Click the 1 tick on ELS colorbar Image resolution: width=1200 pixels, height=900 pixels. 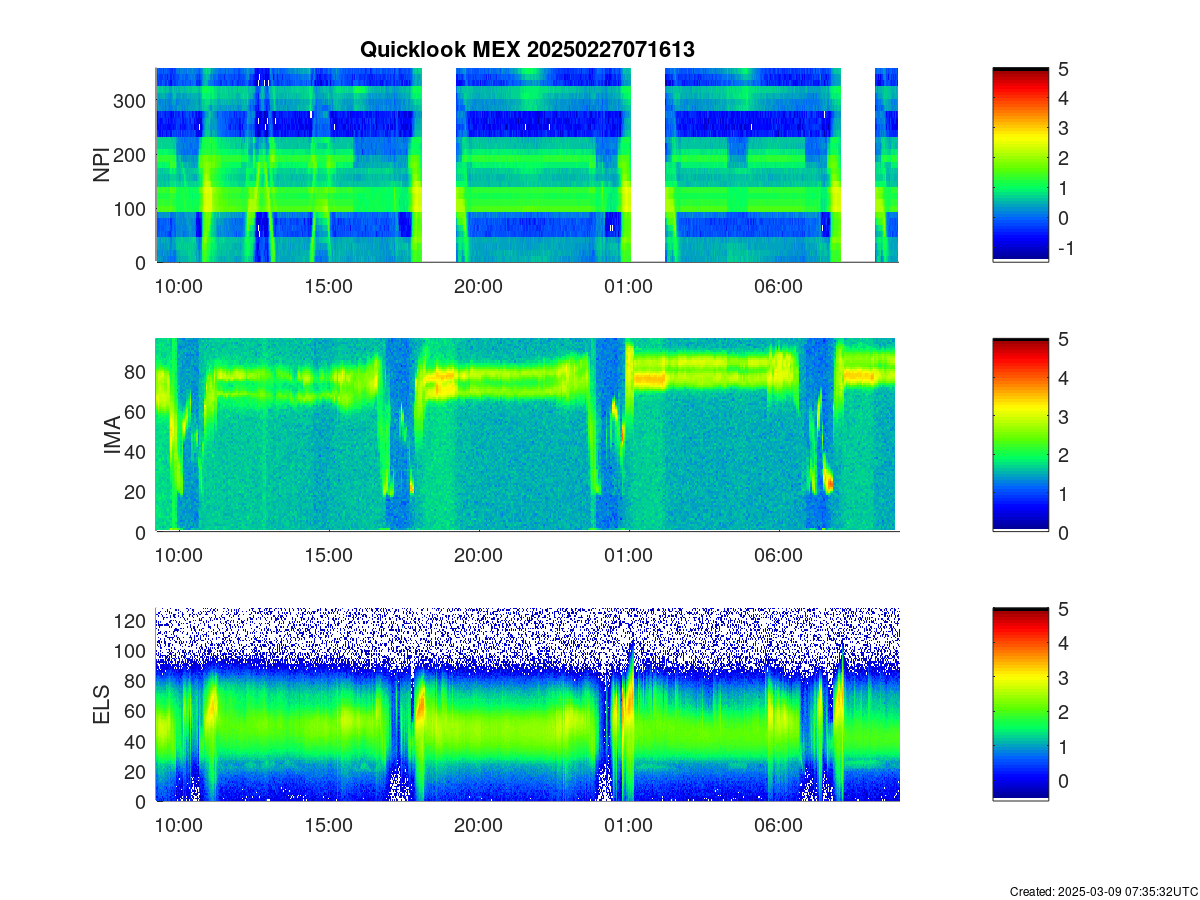1064,746
